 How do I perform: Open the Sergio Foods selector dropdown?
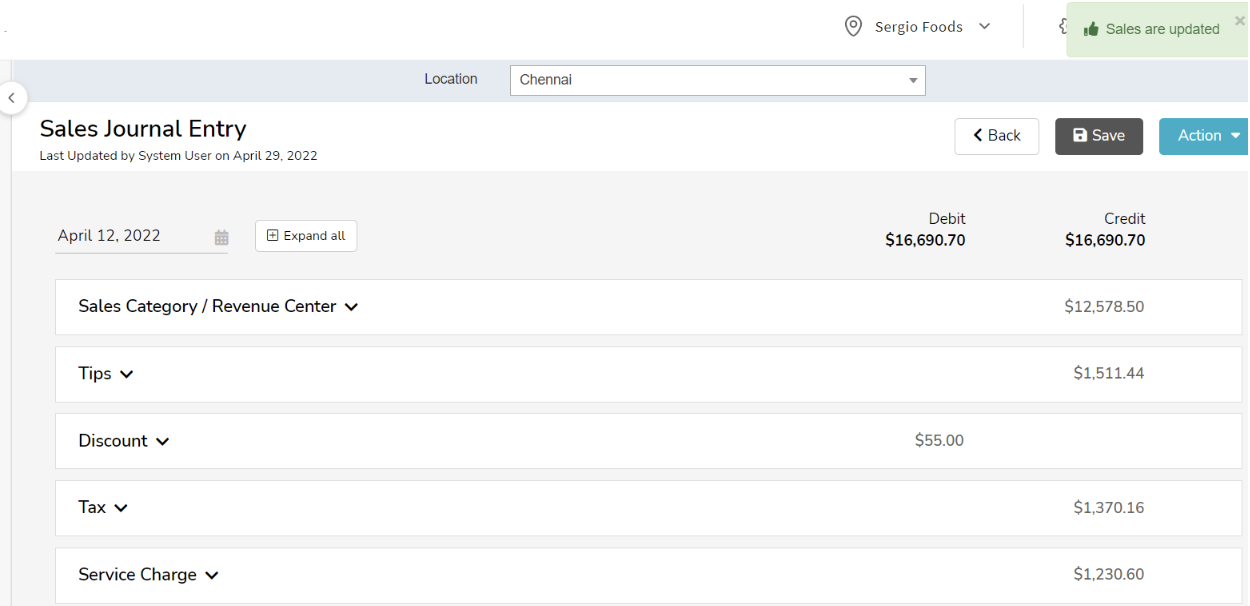coord(985,26)
